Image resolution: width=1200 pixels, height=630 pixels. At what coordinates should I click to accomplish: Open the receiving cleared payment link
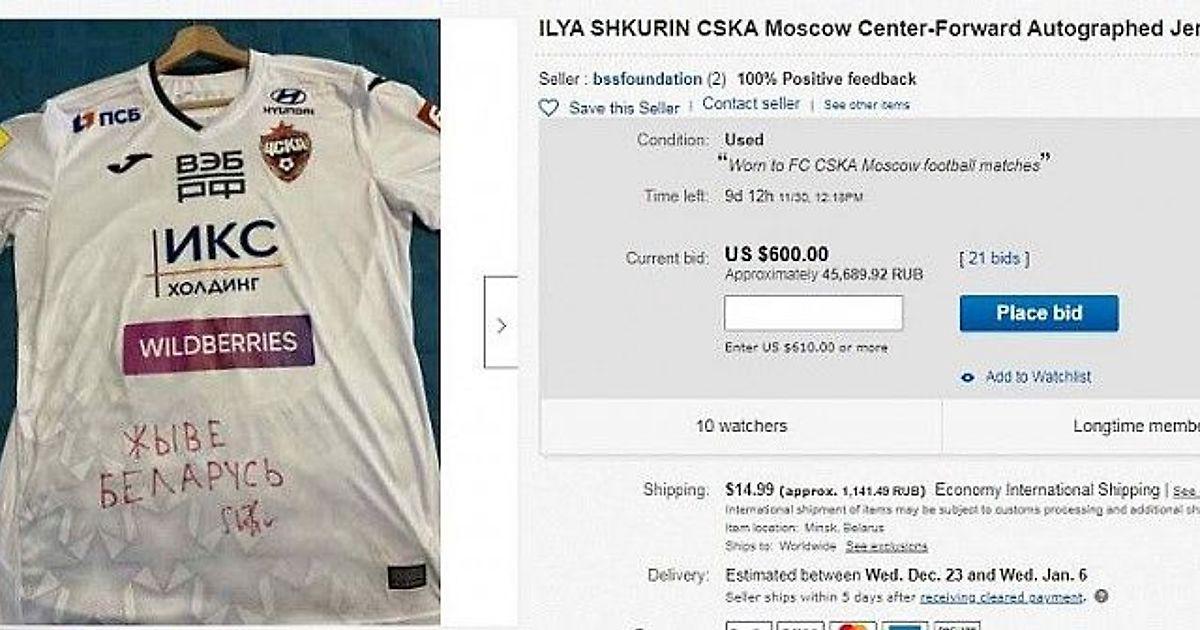point(1002,597)
